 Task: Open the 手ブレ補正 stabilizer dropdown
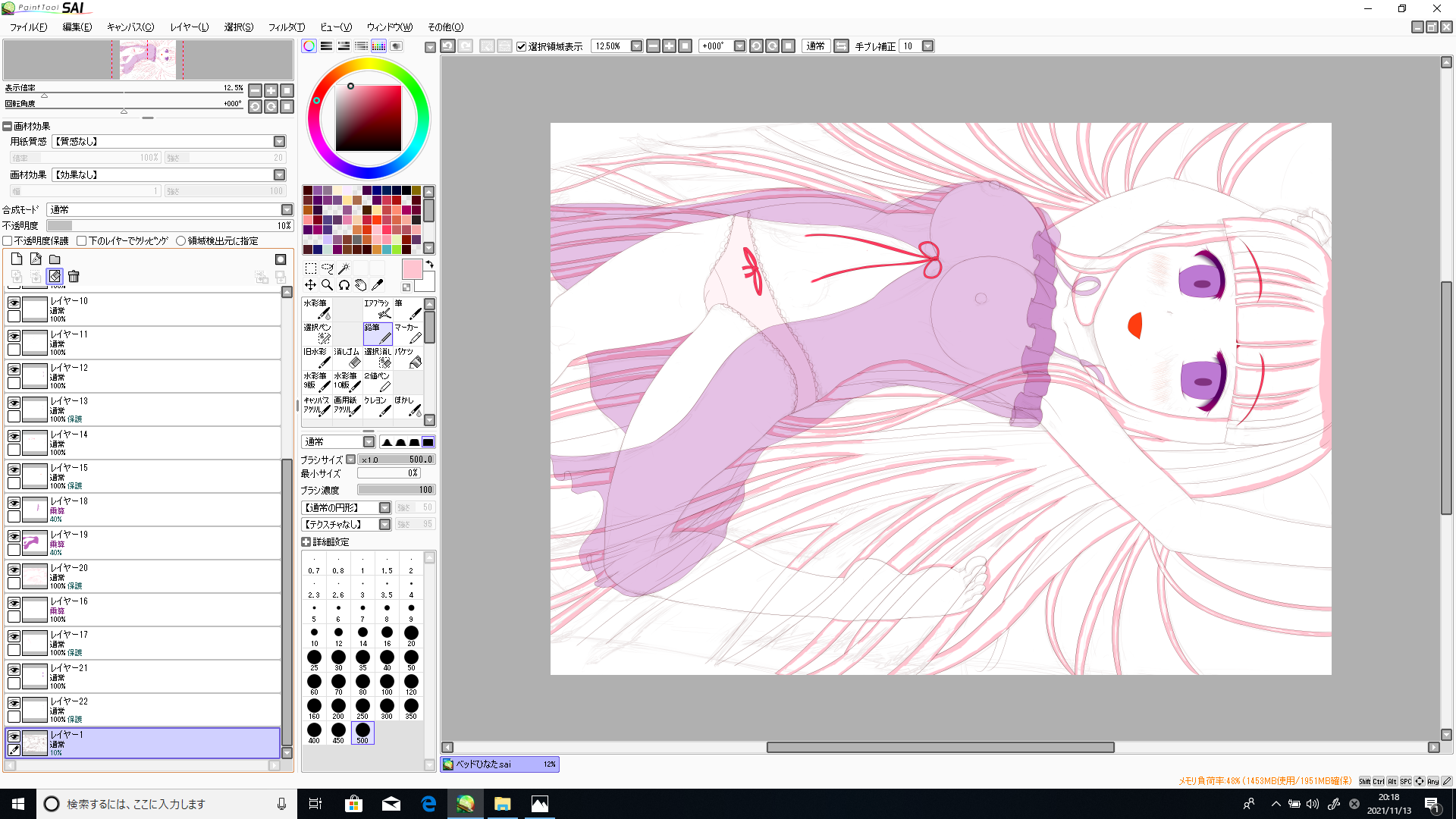pos(927,46)
